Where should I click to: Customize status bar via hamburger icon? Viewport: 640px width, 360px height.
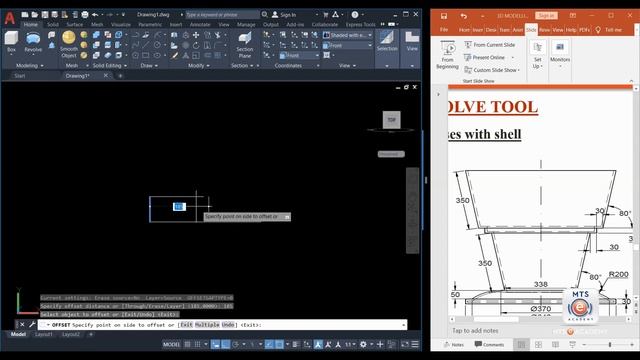(415, 344)
